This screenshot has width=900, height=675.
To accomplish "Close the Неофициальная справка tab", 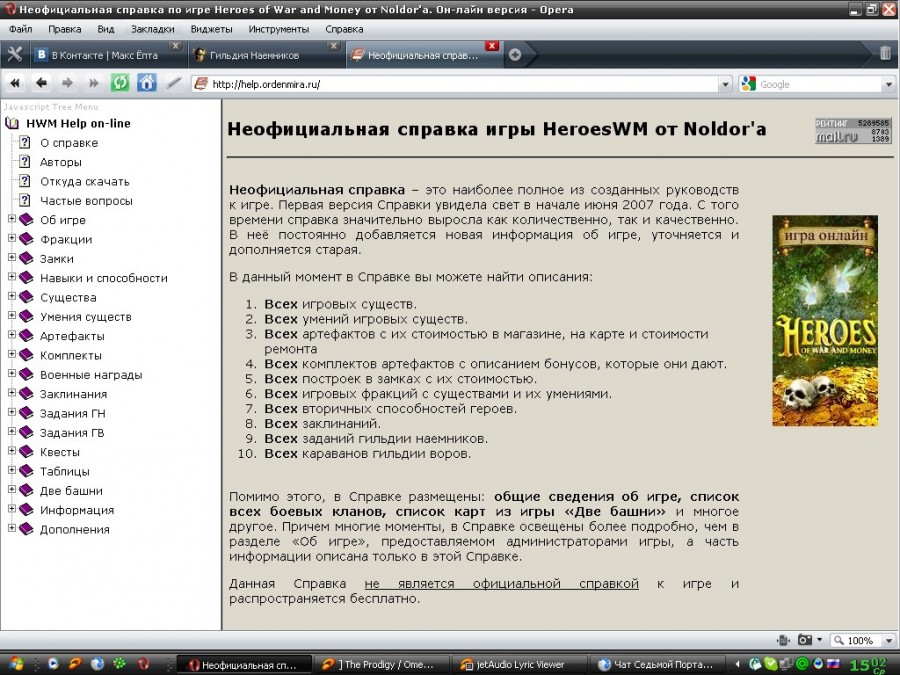I will (x=492, y=45).
